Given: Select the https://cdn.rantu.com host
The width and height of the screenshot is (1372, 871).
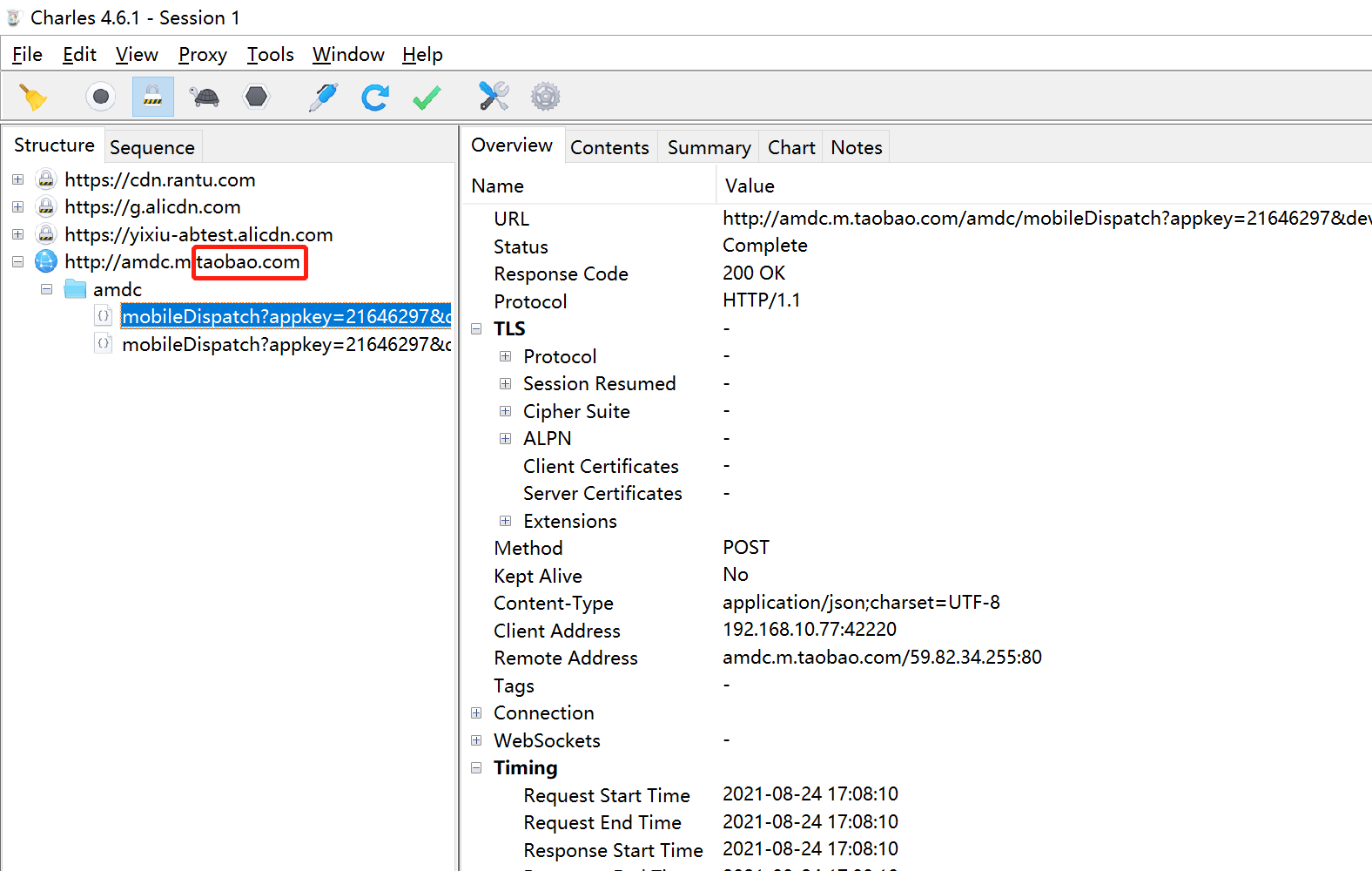Looking at the screenshot, I should click(x=160, y=179).
